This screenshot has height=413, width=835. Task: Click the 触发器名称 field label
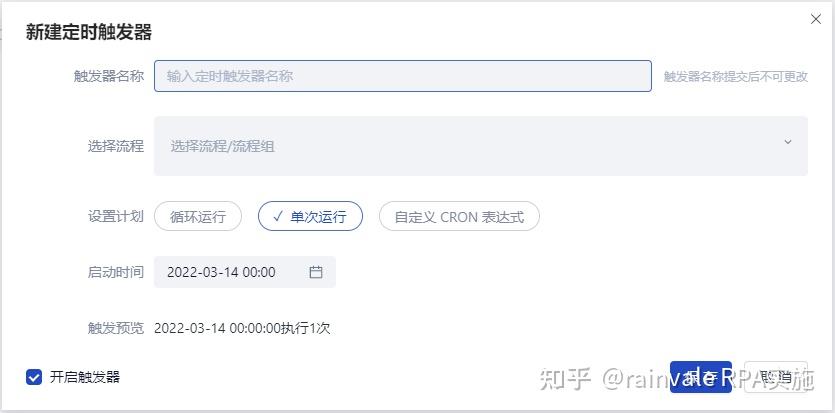click(x=109, y=76)
